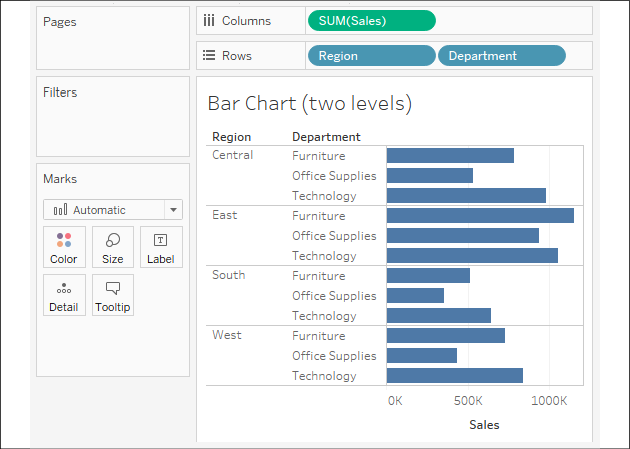Click the Region column header

pyautogui.click(x=232, y=137)
